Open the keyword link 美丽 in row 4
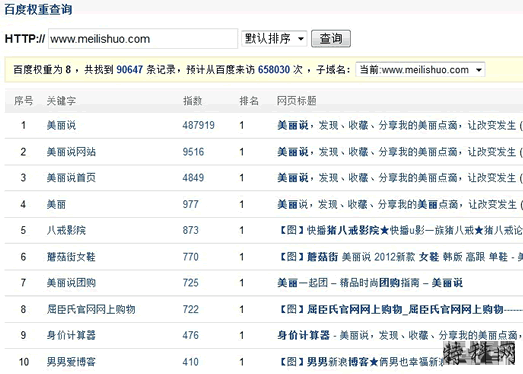The height and width of the screenshot is (374, 523). coord(56,204)
